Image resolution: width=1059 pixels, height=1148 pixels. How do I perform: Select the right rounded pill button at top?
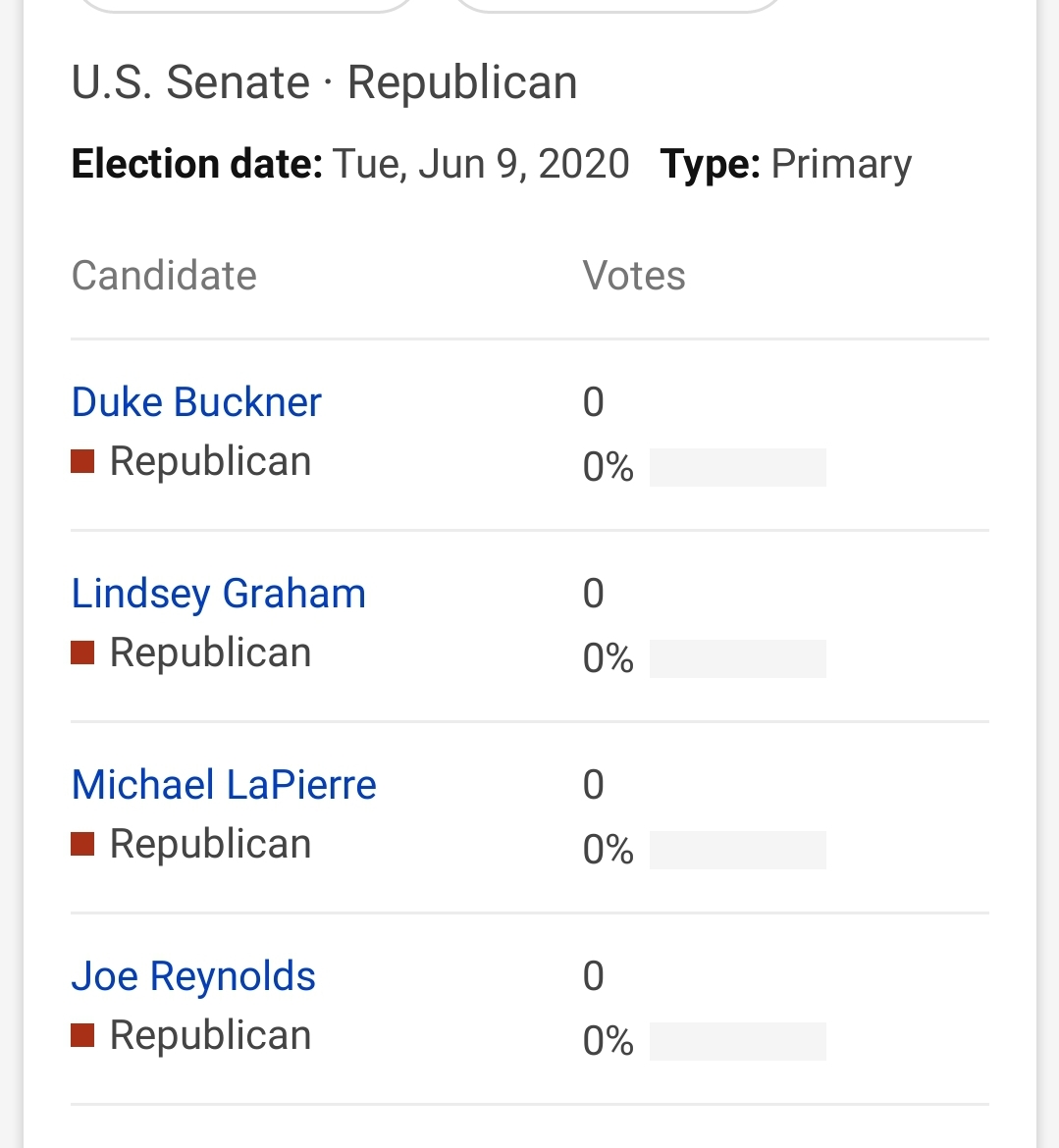(x=619, y=4)
